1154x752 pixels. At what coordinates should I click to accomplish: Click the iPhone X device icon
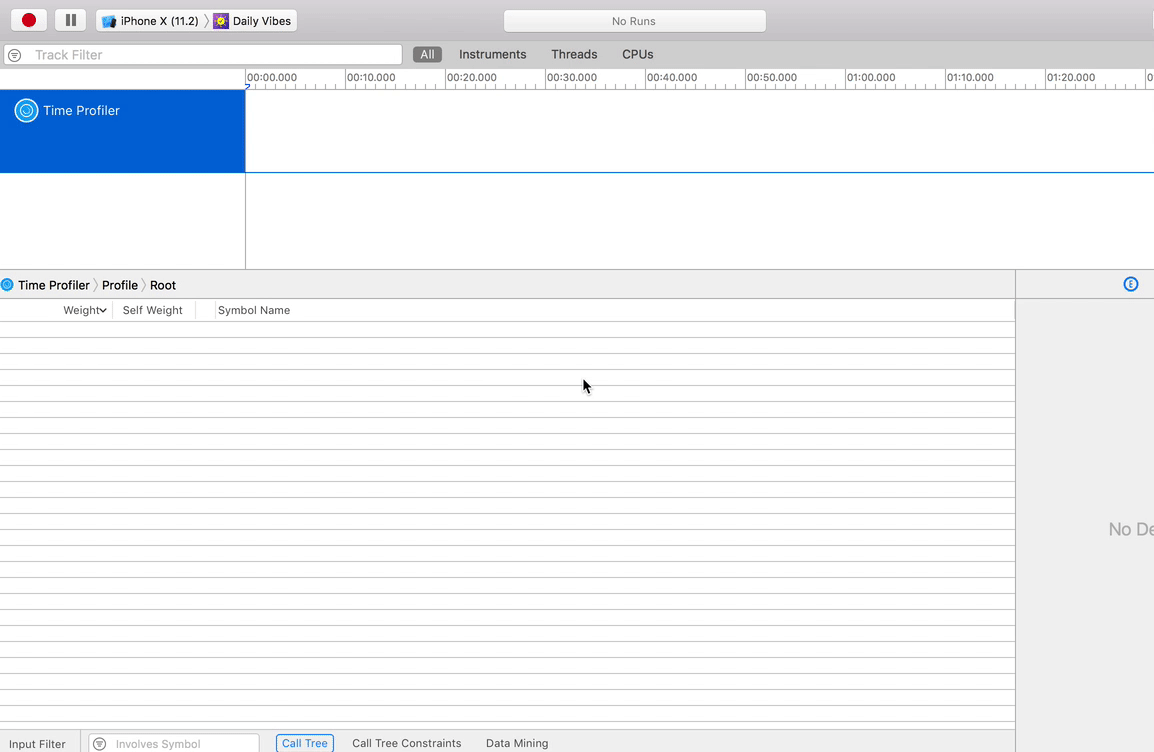point(110,19)
